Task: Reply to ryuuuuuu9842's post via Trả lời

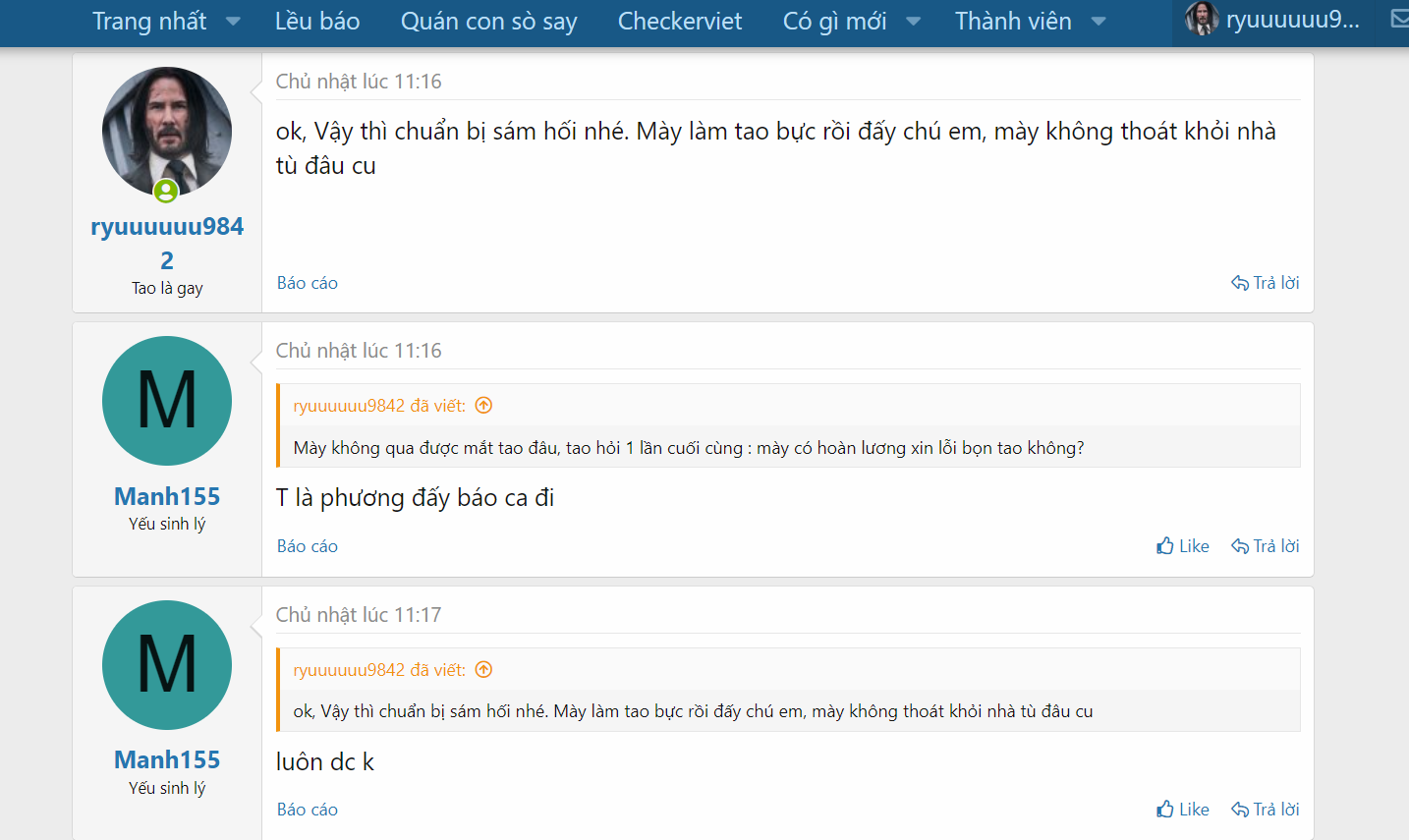Action: coord(1266,283)
